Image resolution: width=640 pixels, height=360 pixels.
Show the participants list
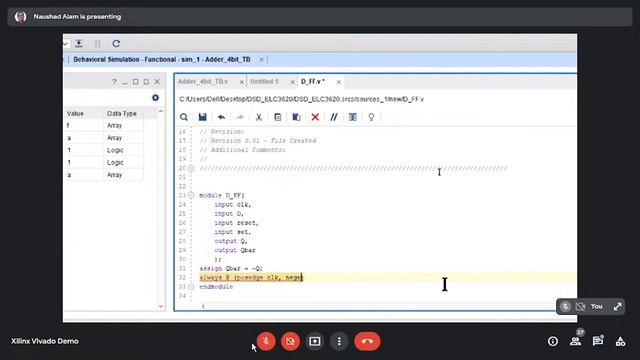(576, 341)
